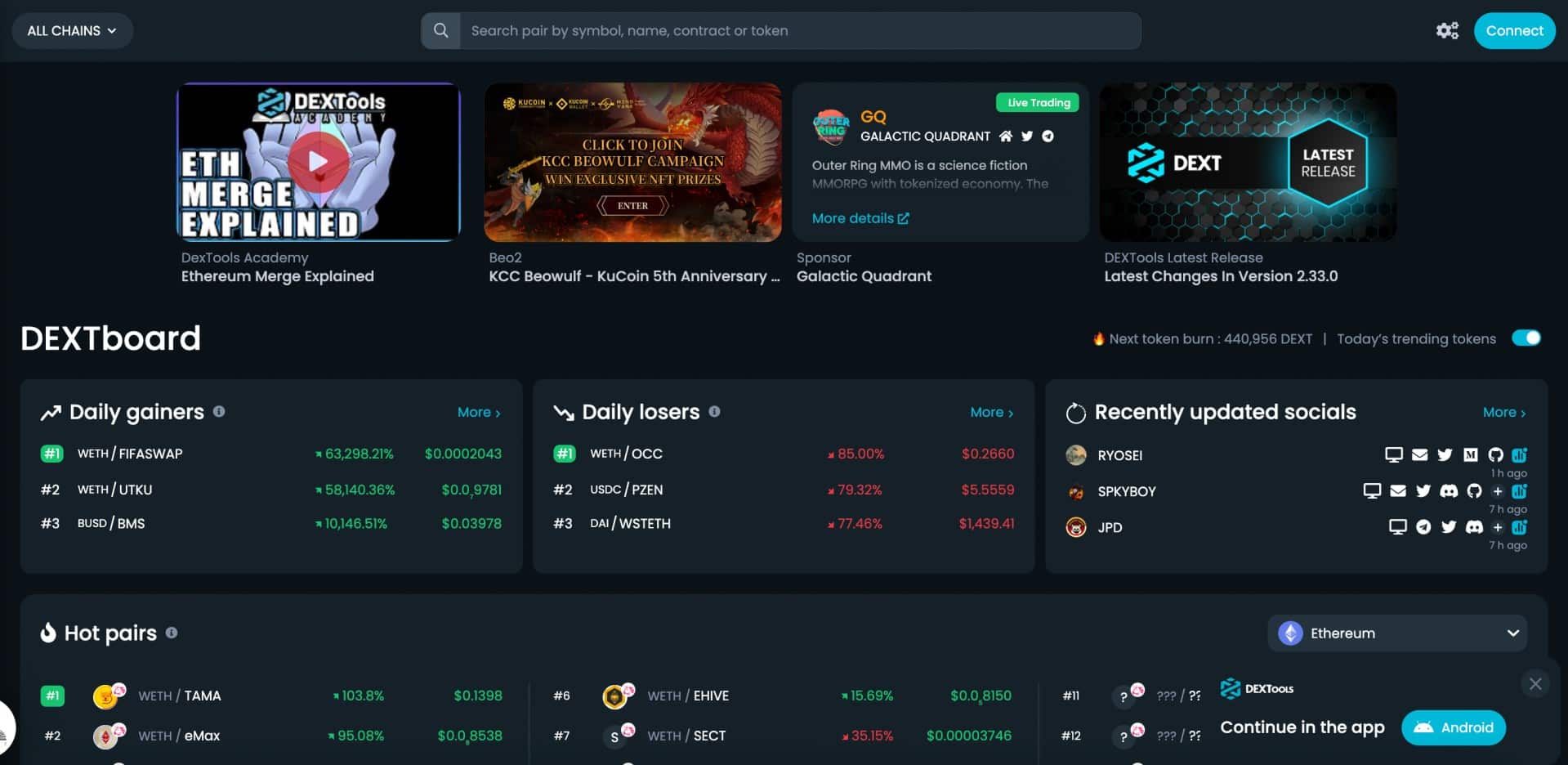
Task: Click Daily gainers info icon
Action: (x=219, y=411)
